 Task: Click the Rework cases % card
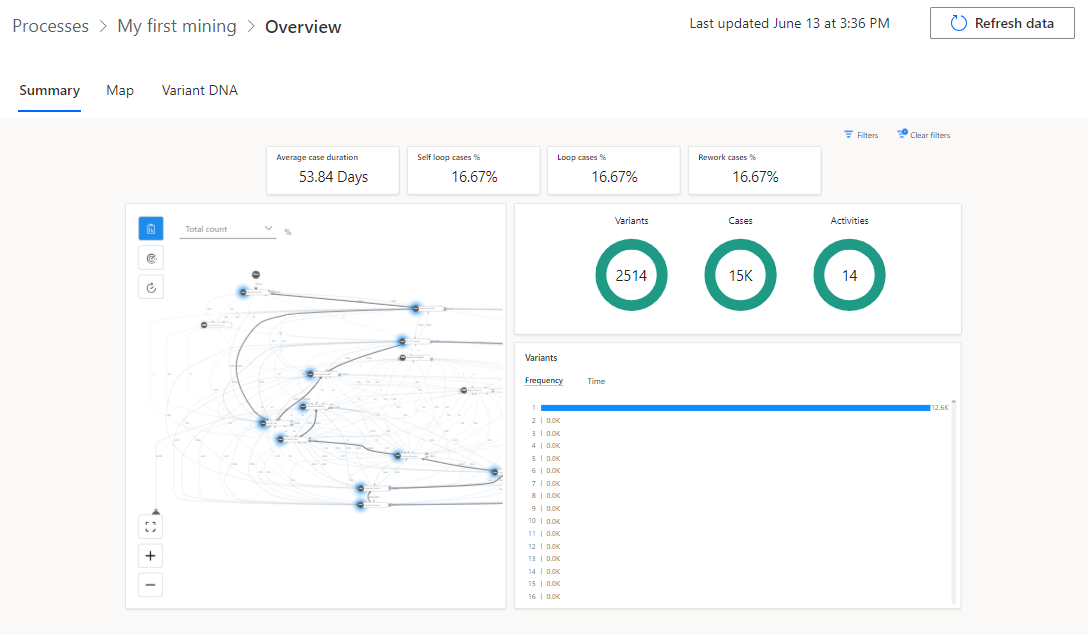pyautogui.click(x=755, y=170)
